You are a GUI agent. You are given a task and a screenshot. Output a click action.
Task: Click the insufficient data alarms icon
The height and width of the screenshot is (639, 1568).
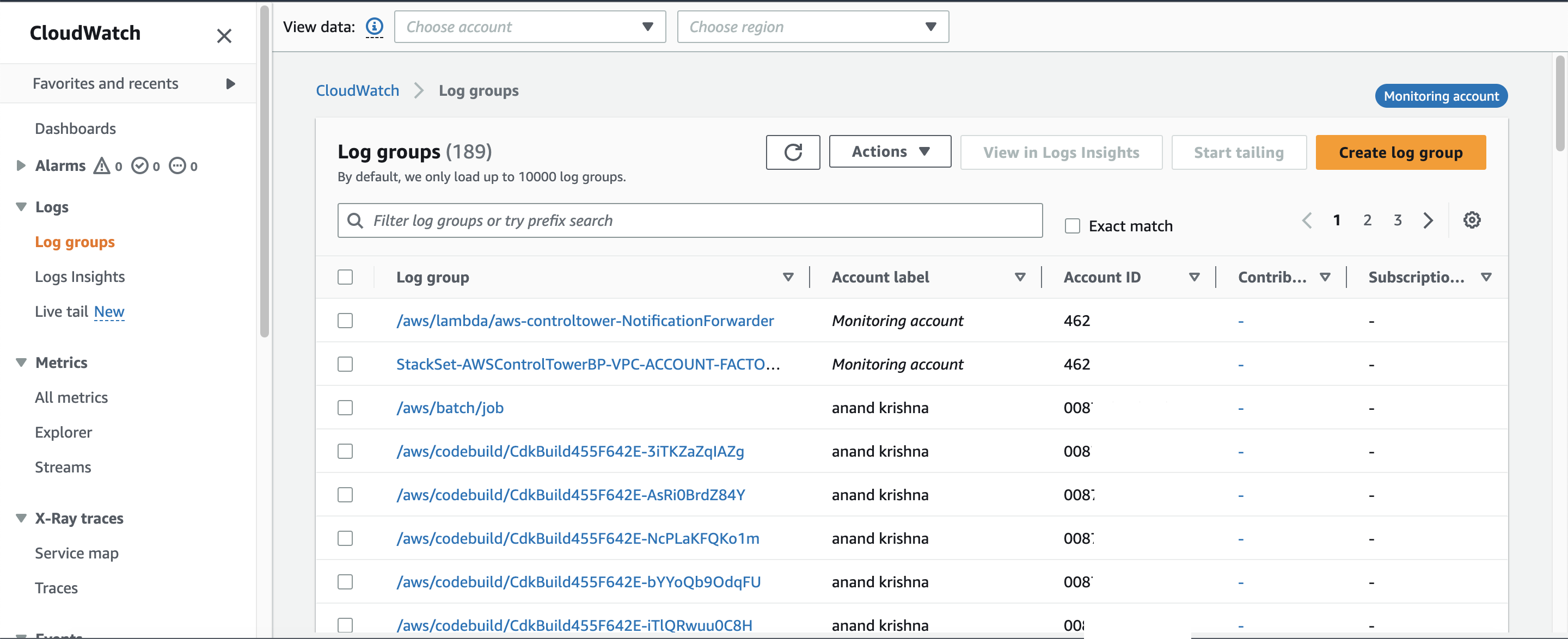tap(177, 165)
